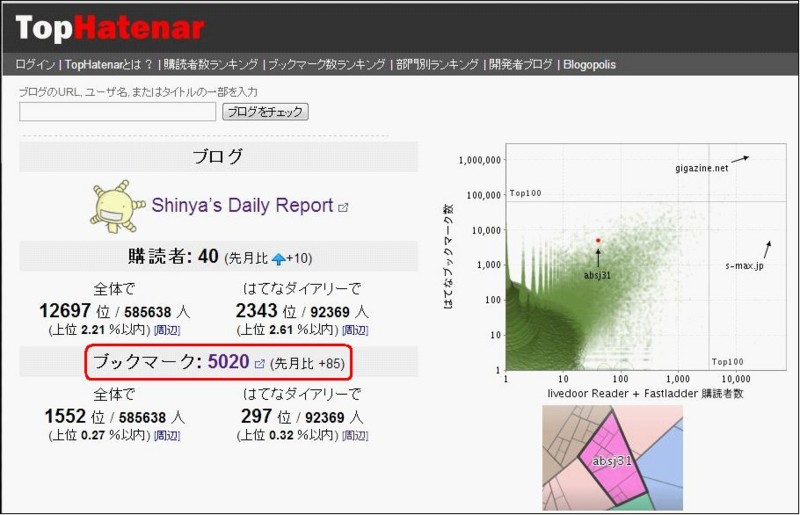Open 周辺 link under 12697 位 ranking
Image resolution: width=800 pixels, height=515 pixels.
click(x=167, y=330)
